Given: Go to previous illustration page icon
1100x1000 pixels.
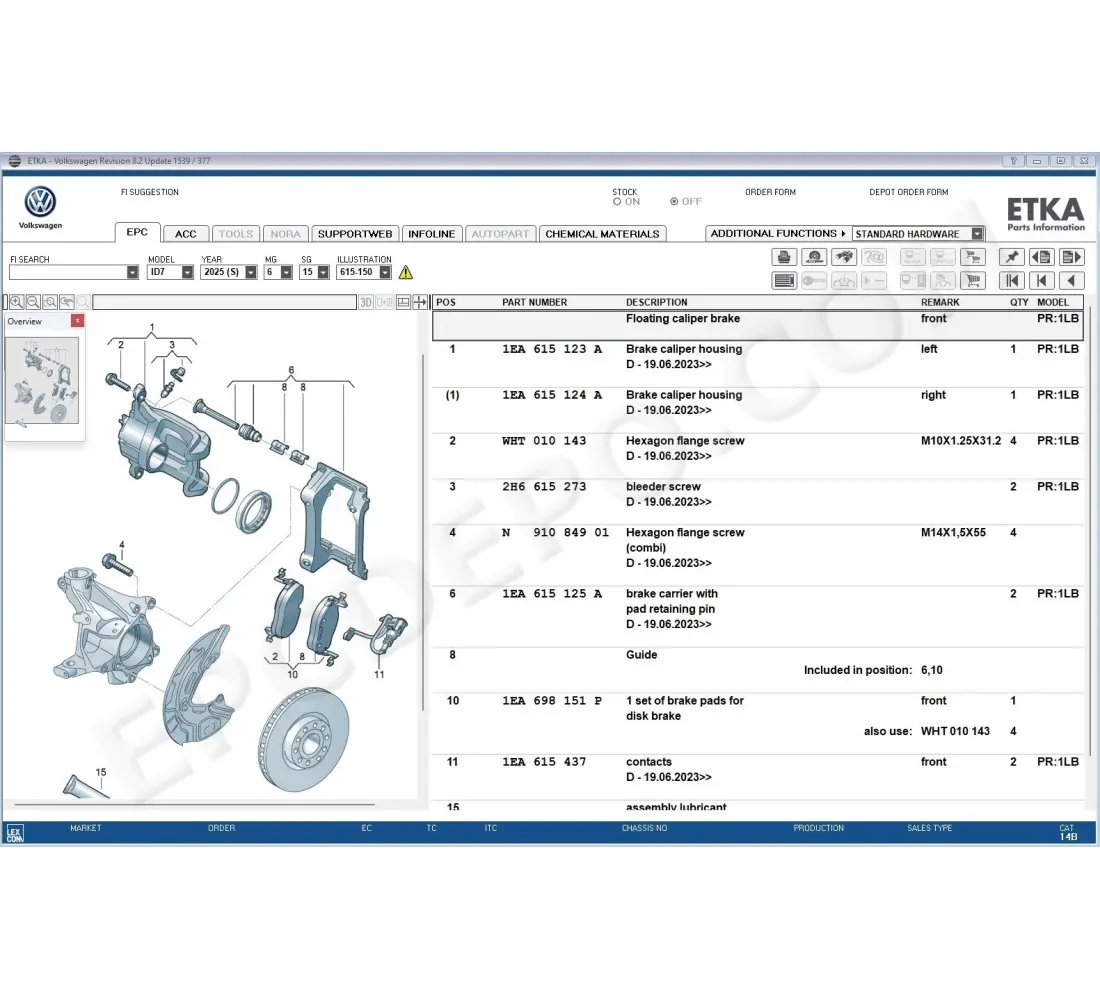Looking at the screenshot, I should 1041,258.
